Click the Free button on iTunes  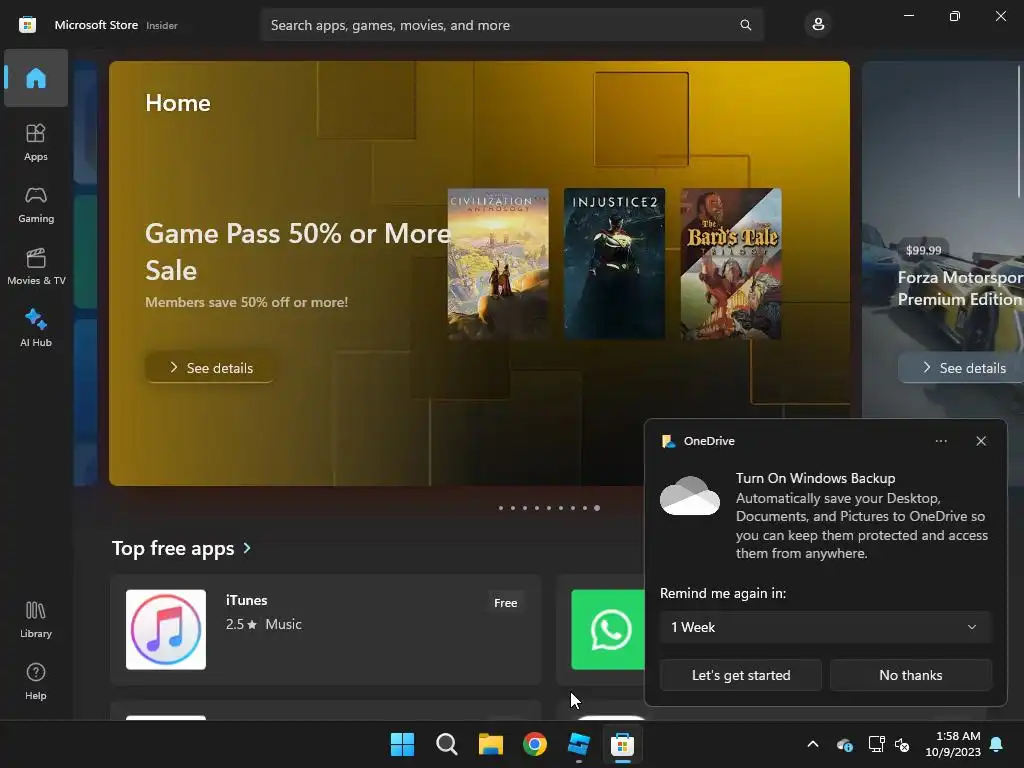point(505,603)
